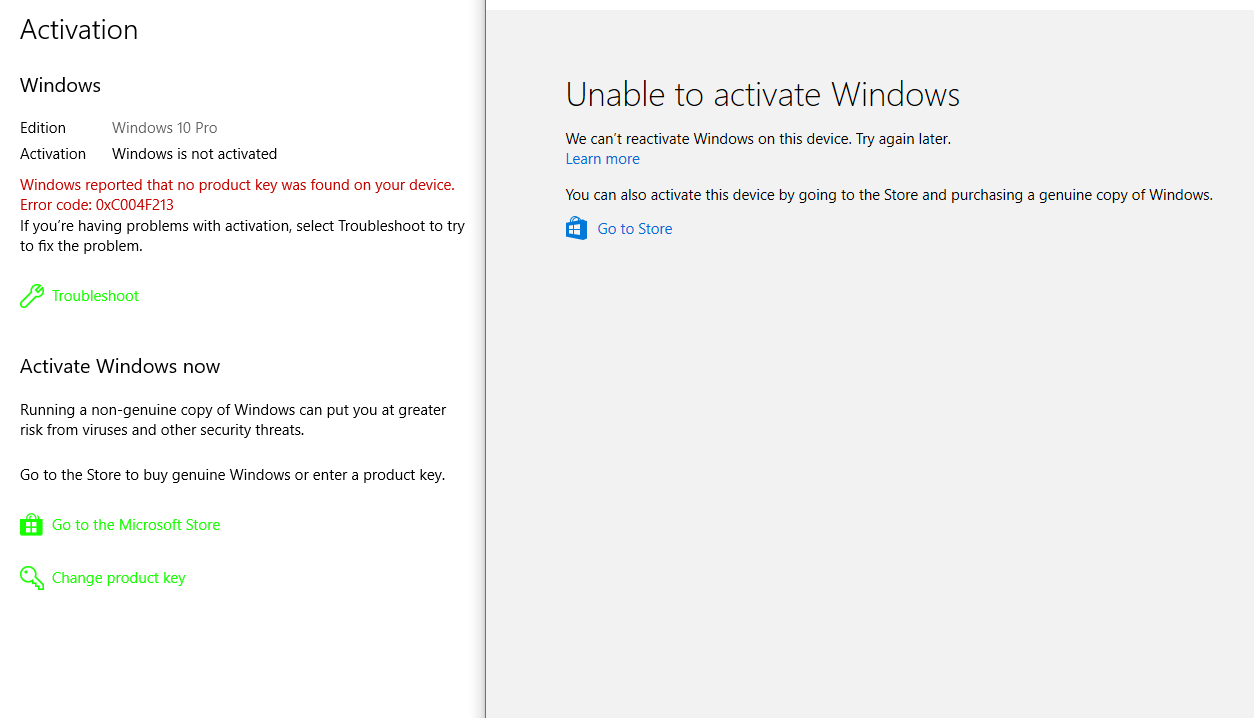Click the Edition label
The height and width of the screenshot is (718, 1254).
point(43,128)
